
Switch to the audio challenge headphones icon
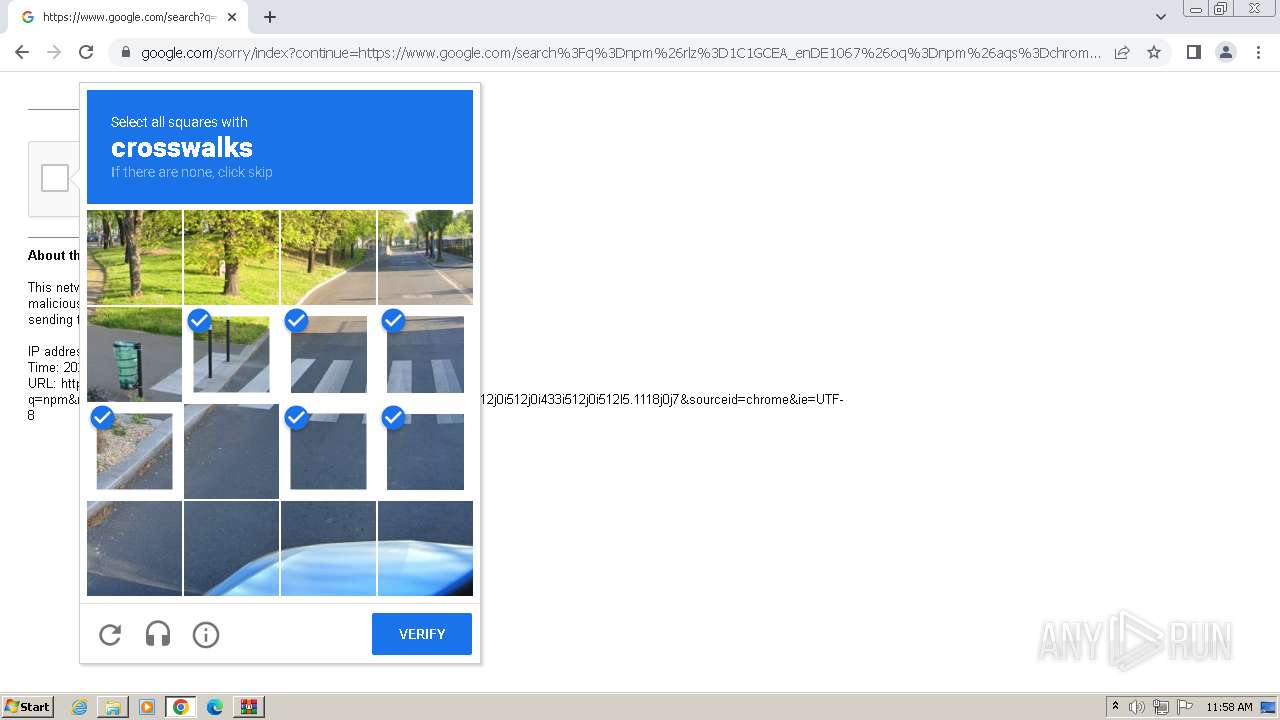tap(158, 634)
